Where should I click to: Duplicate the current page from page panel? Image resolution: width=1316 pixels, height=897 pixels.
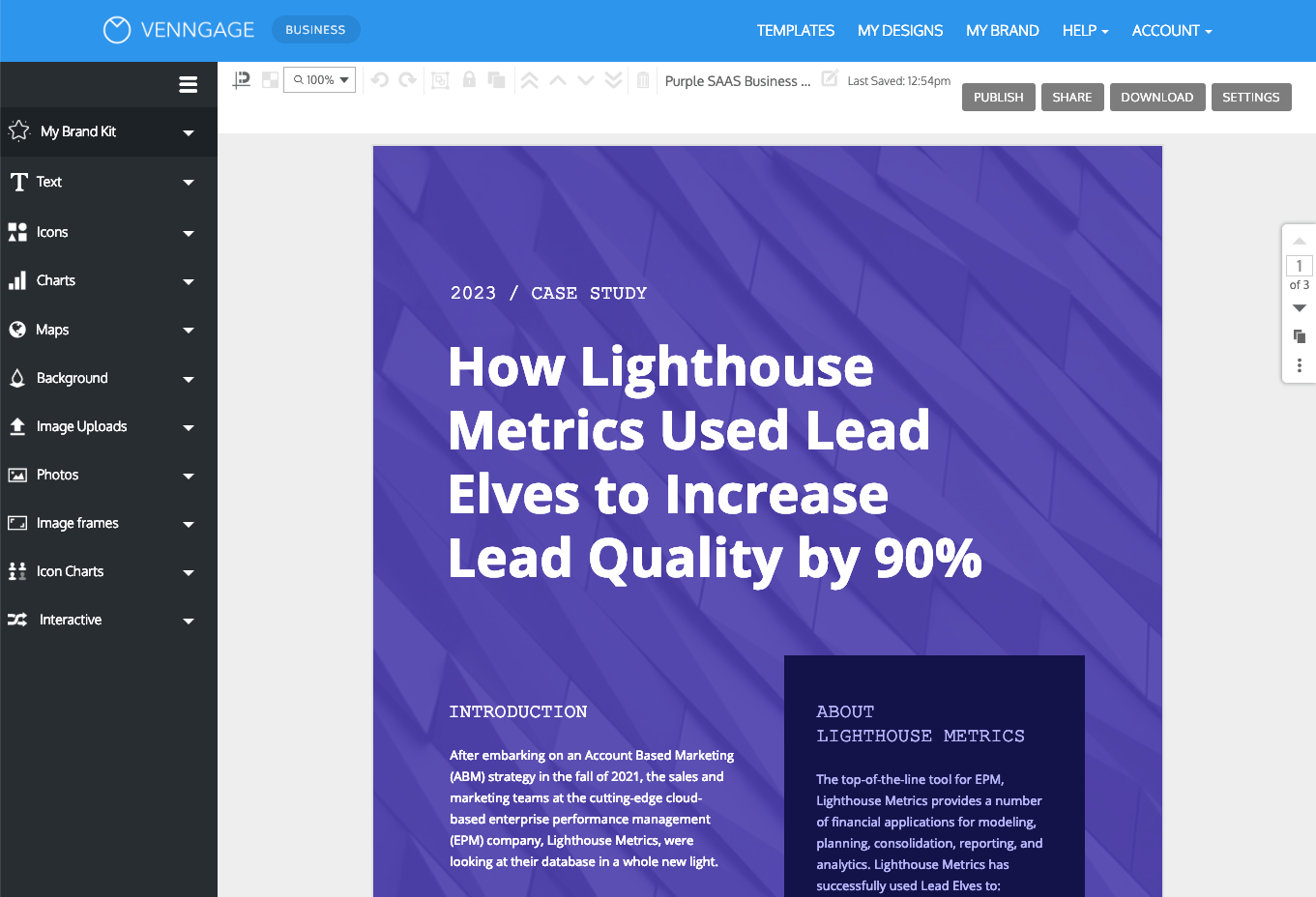coord(1299,336)
